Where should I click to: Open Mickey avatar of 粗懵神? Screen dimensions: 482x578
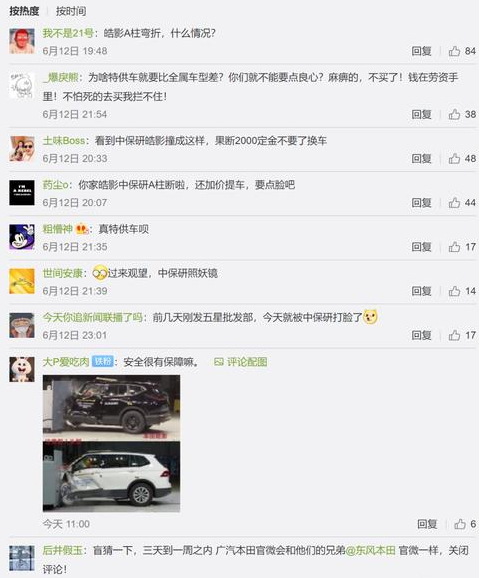point(22,237)
